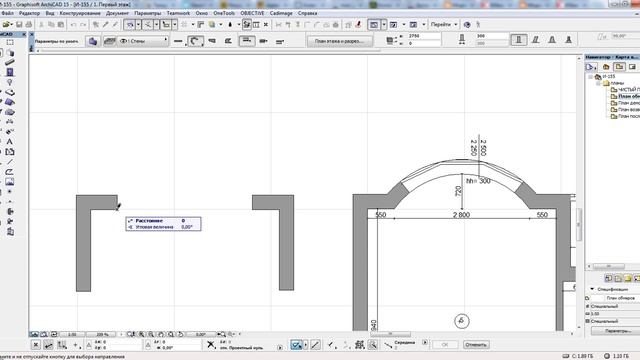Open the dropdown next to snap guide button
Viewport: 640px width, 360px height.
305,345
